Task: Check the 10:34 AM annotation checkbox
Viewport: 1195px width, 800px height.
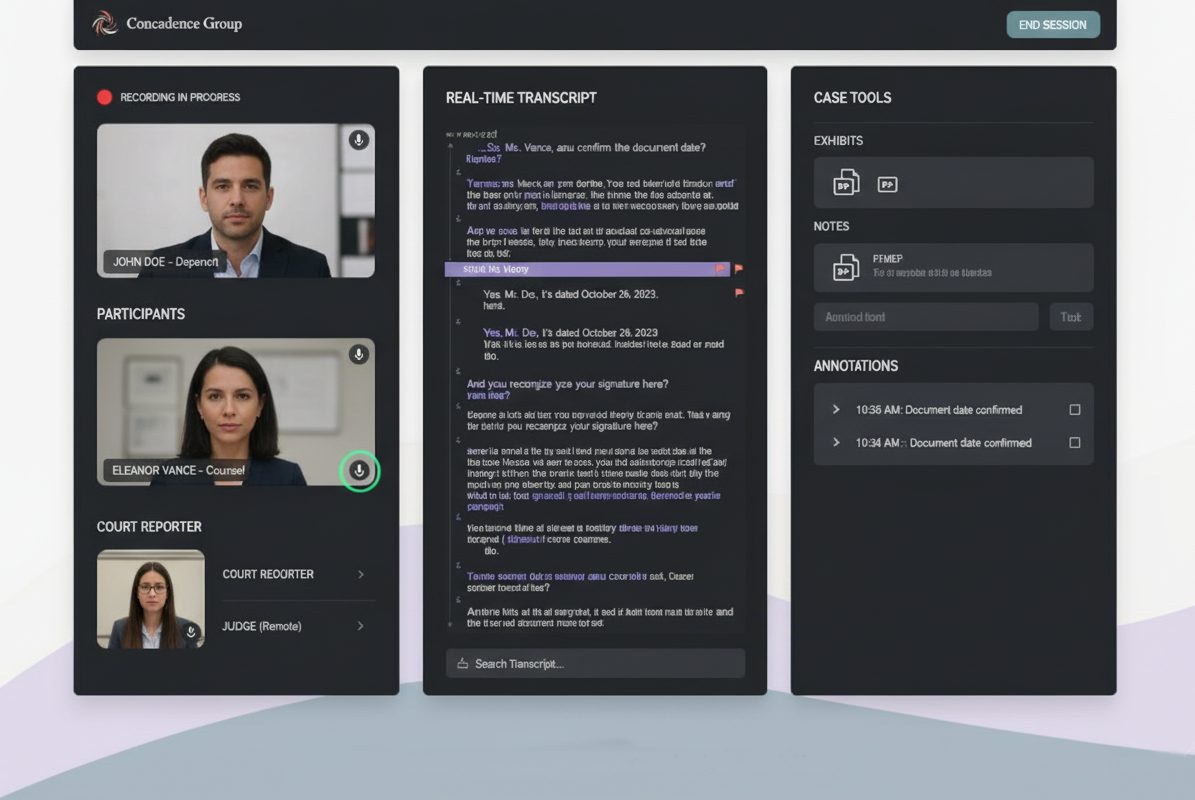Action: click(1075, 443)
